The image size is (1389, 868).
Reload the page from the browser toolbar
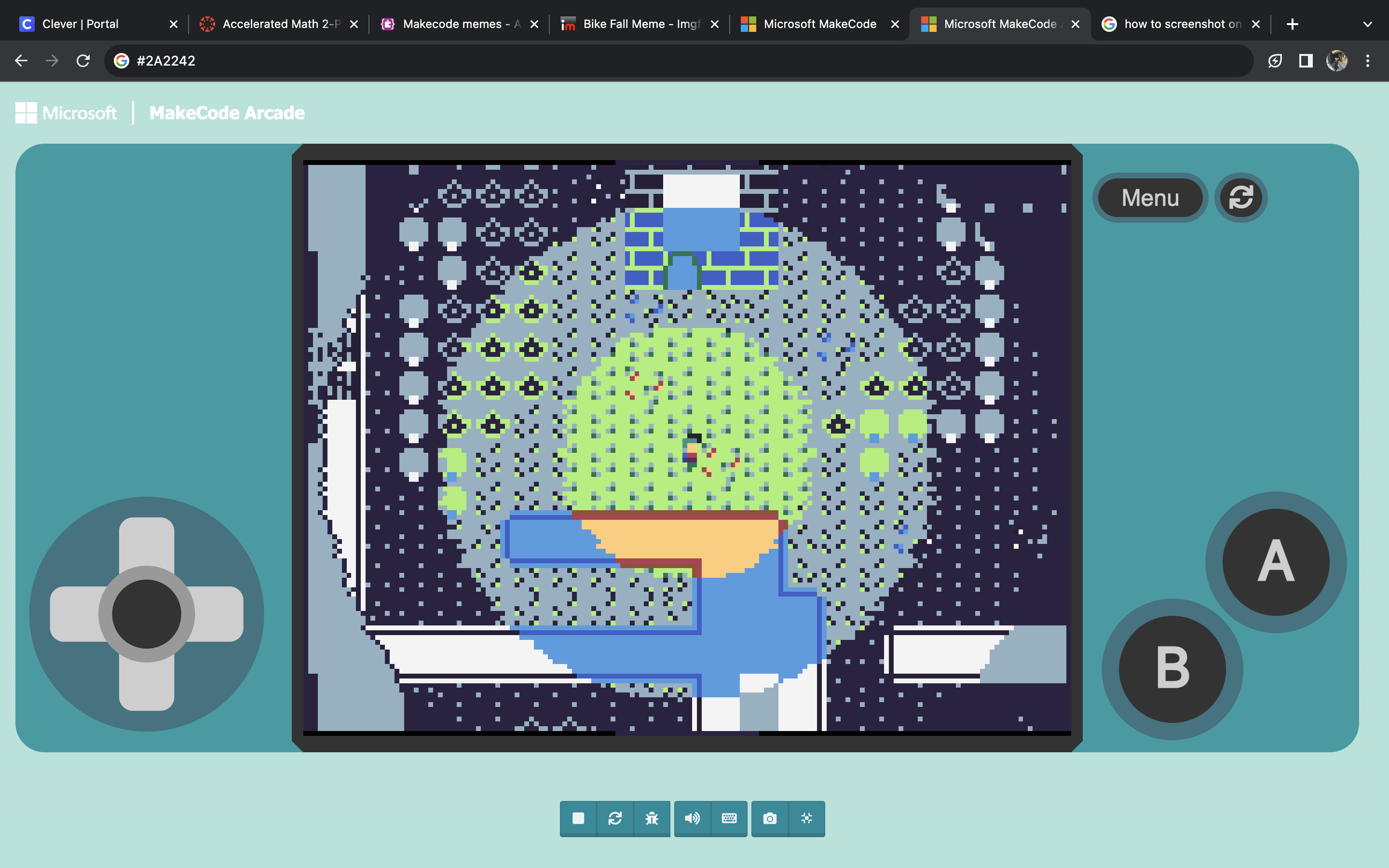pyautogui.click(x=83, y=61)
